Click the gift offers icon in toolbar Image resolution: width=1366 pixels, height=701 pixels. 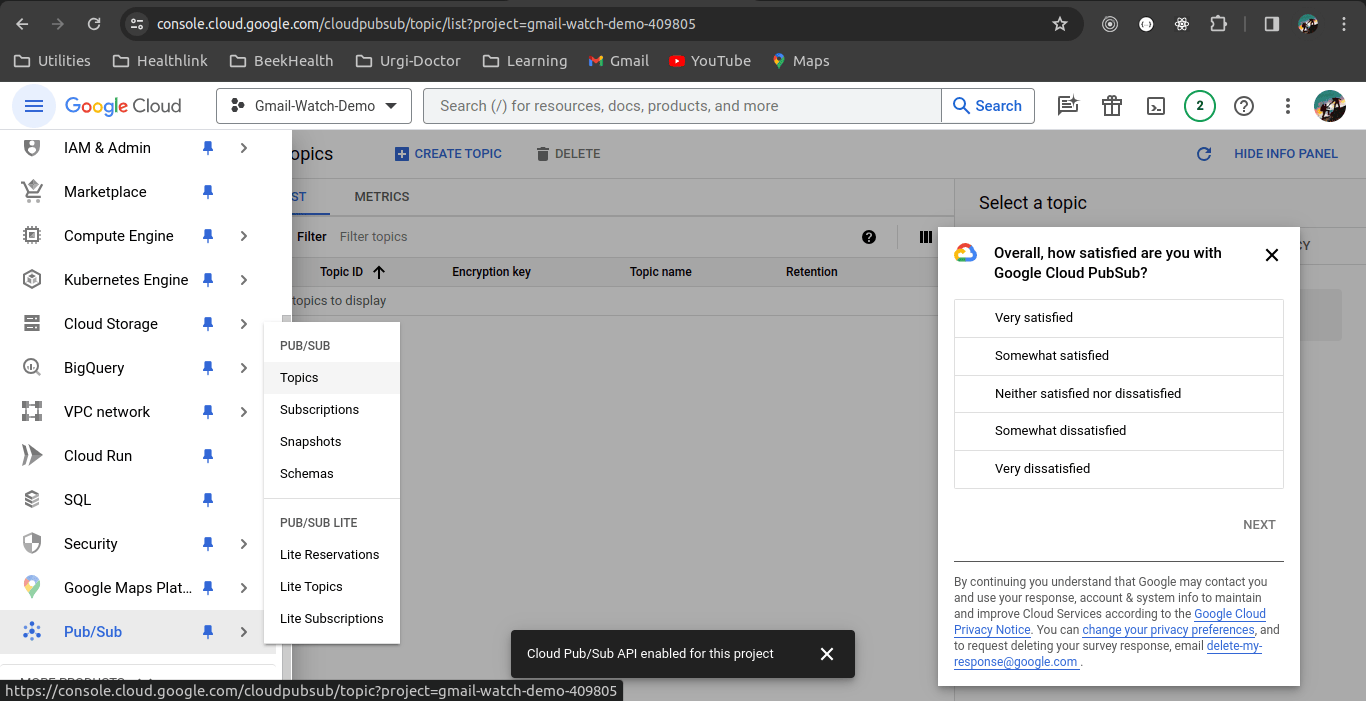coord(1111,105)
